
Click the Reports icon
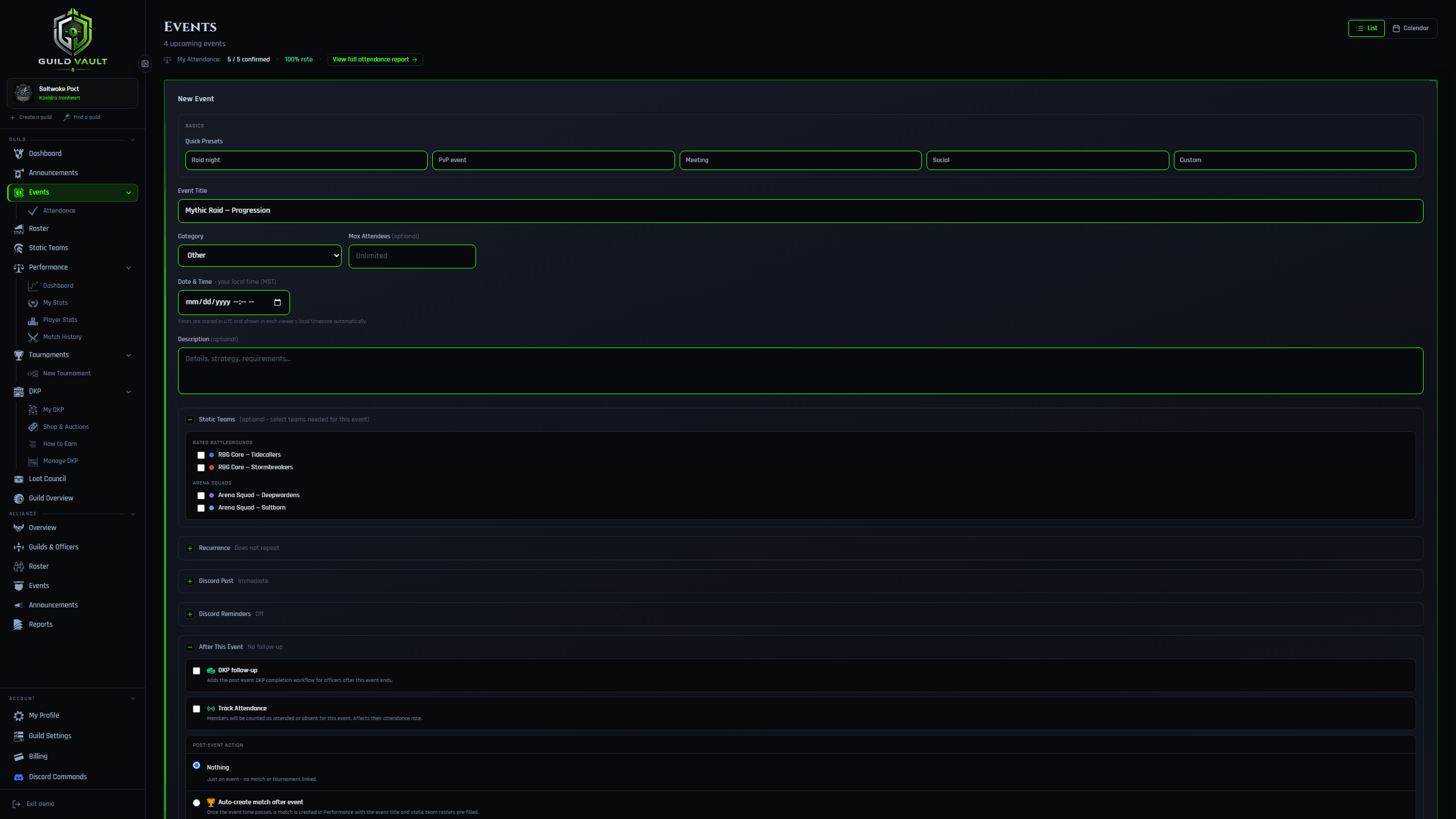click(x=19, y=624)
